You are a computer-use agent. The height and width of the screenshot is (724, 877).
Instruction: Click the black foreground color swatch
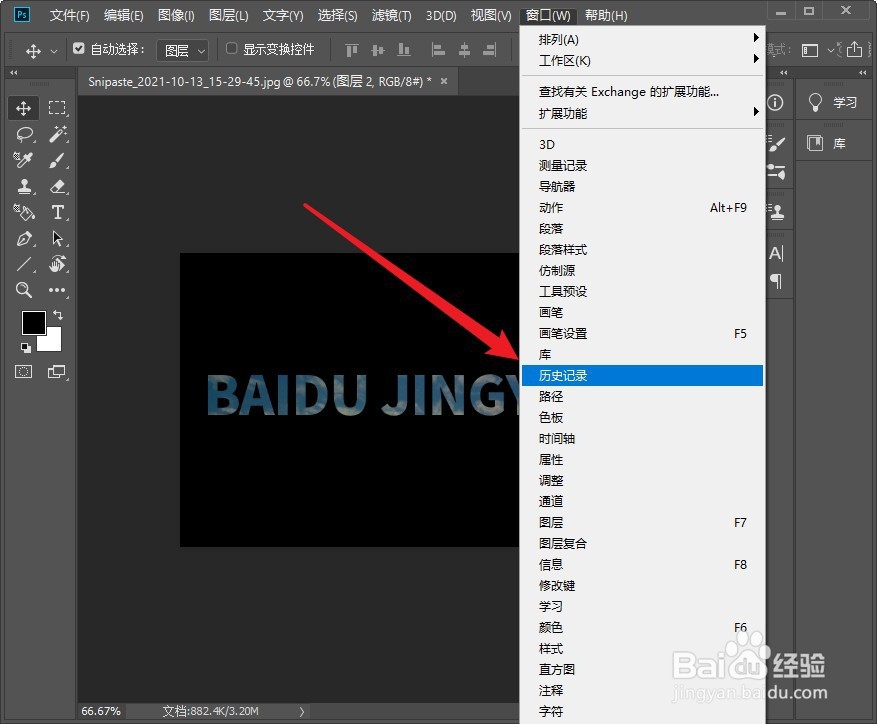[32, 322]
